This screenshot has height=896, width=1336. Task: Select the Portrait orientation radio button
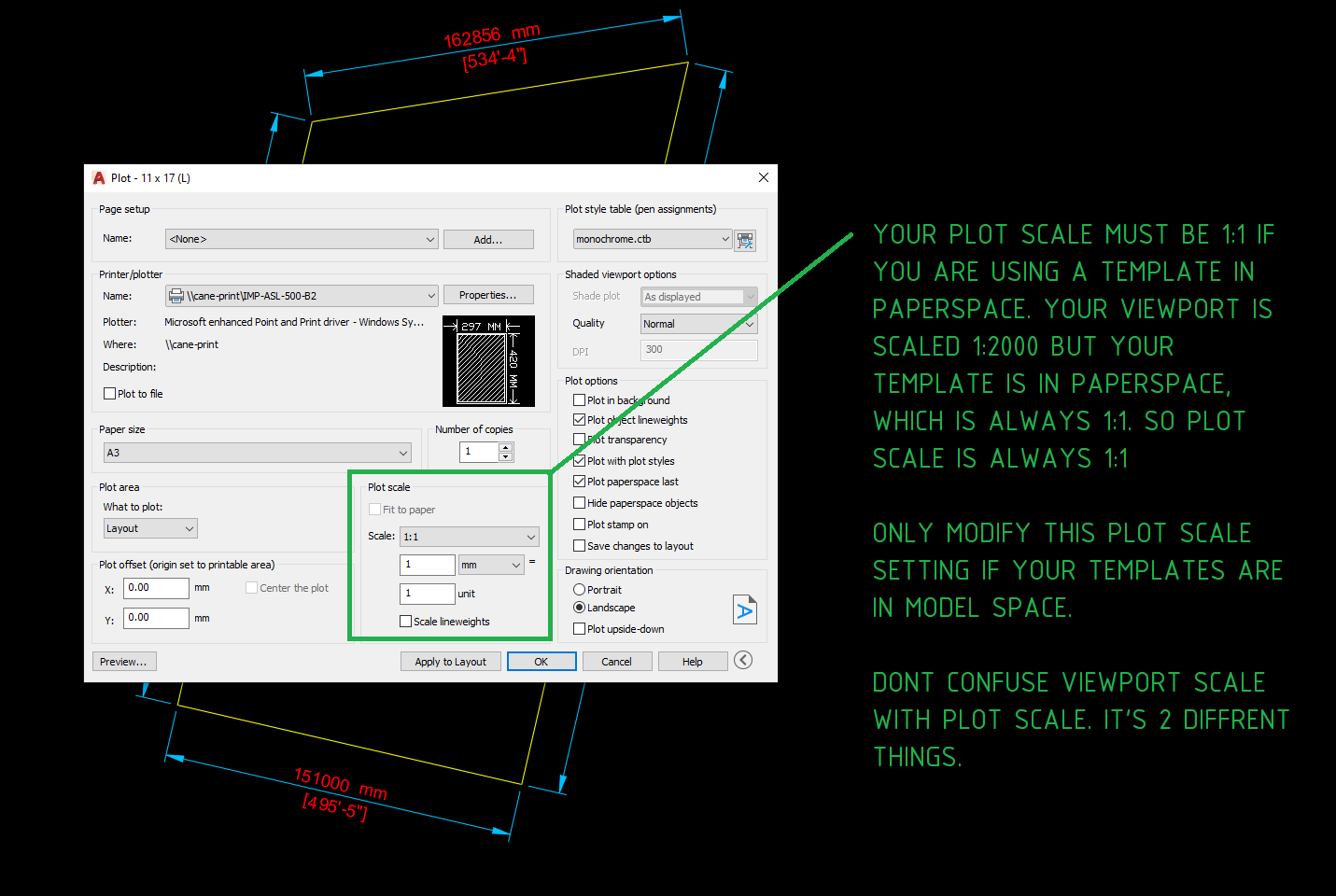click(580, 589)
